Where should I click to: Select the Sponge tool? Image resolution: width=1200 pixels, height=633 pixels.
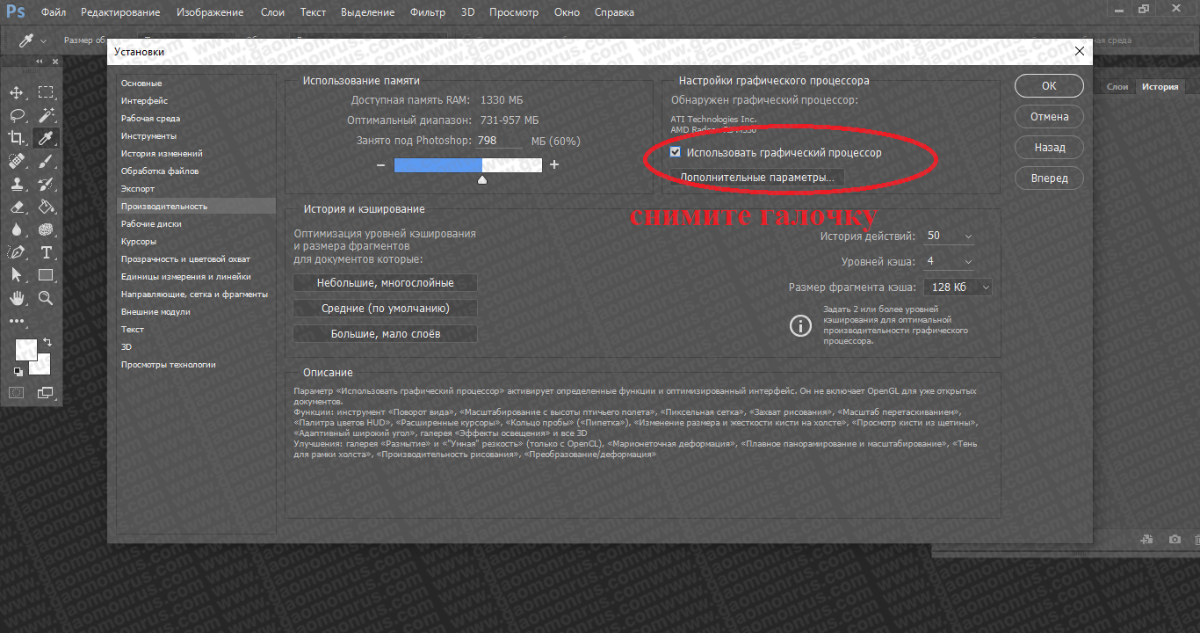(46, 229)
